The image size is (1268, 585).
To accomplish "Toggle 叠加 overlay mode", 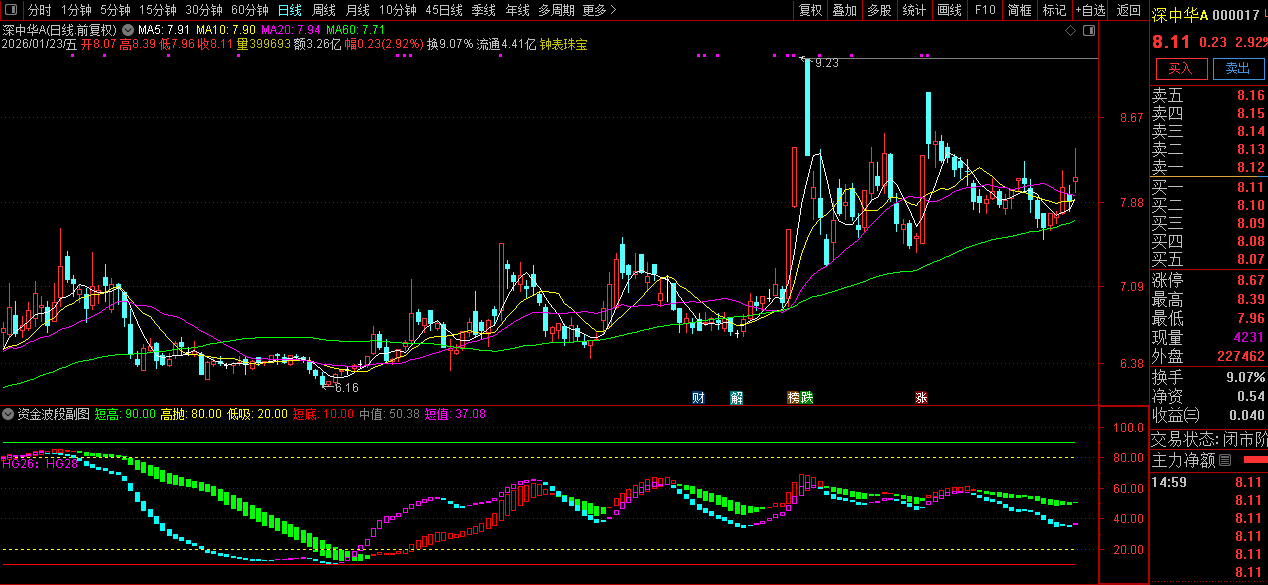I will pos(844,10).
